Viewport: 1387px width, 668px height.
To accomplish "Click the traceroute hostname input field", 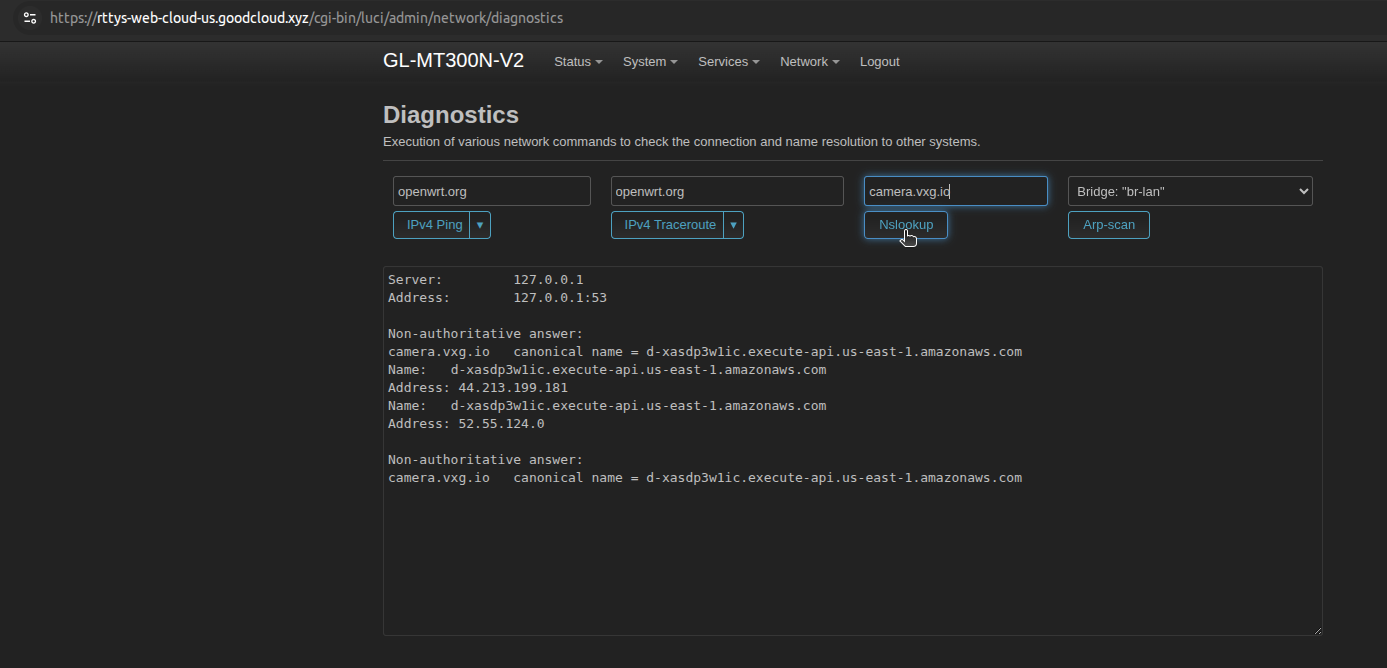I will pos(727,191).
